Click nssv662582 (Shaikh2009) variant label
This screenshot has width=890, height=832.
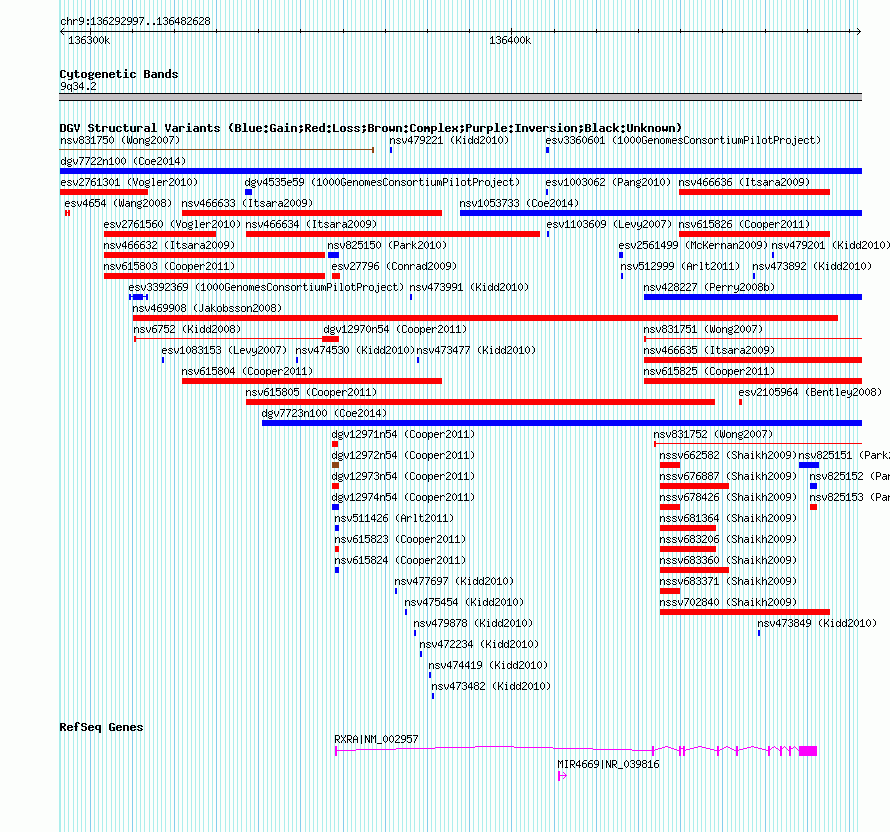point(728,455)
